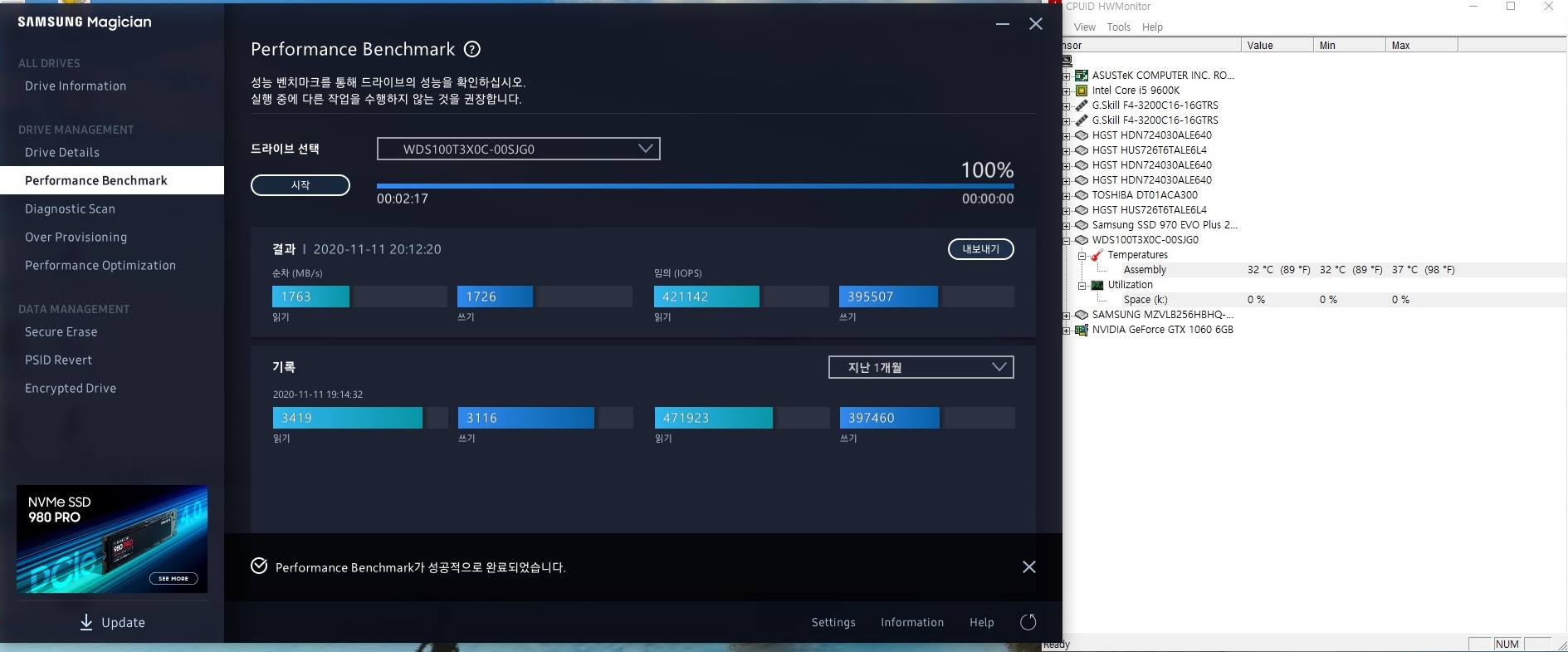Click the 100% benchmark progress bar
1568x652 pixels.
pos(695,186)
